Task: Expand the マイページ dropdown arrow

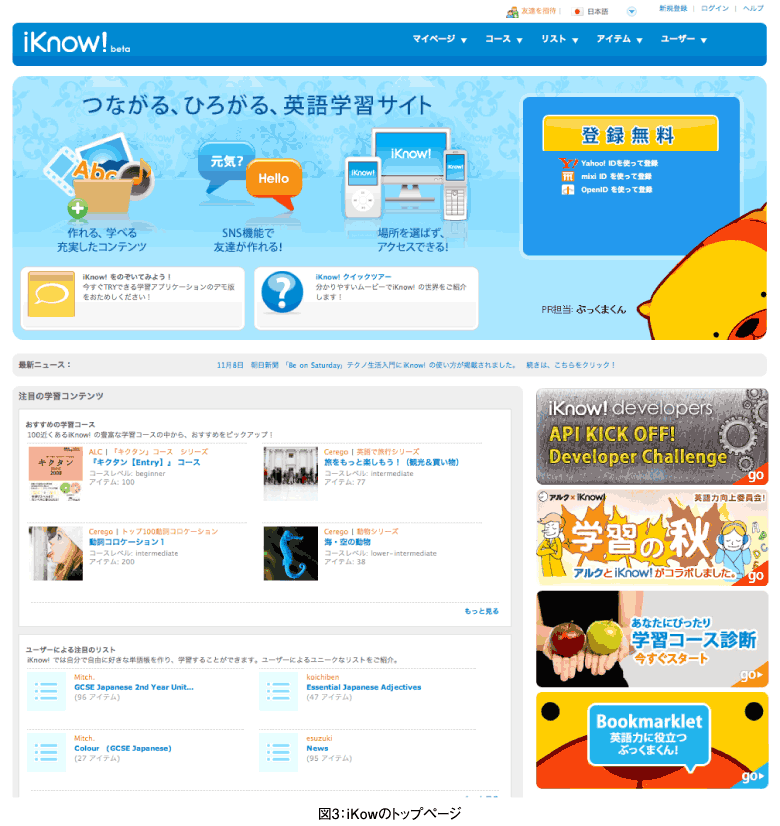Action: (x=464, y=40)
